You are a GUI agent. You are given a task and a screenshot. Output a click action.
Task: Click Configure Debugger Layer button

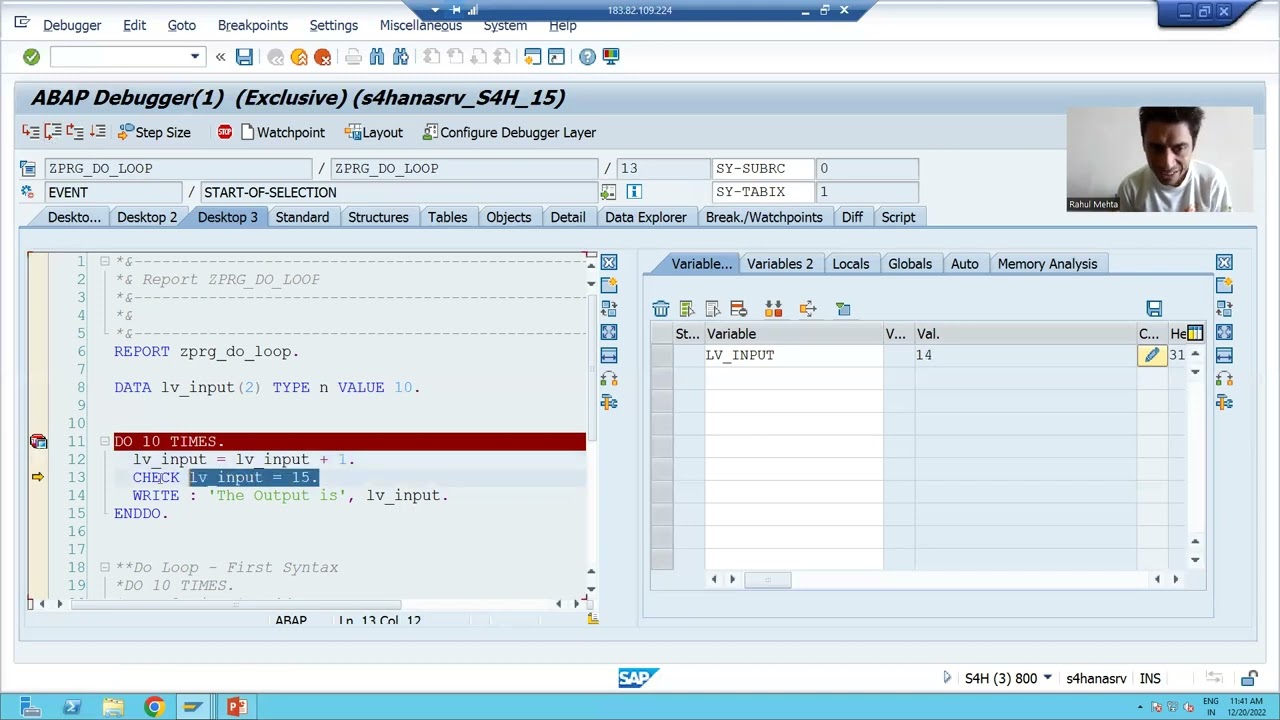pyautogui.click(x=509, y=132)
